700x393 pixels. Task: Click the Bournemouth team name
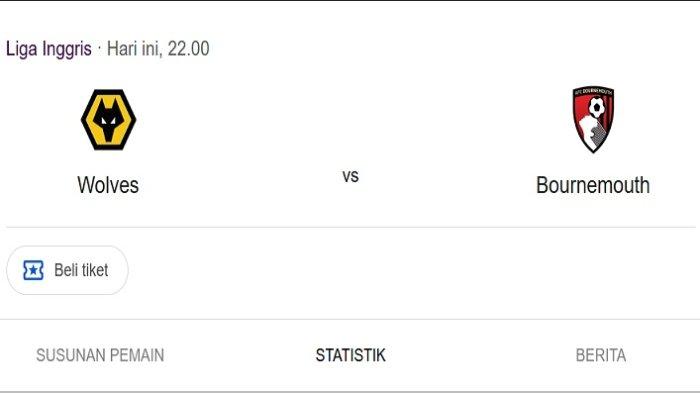[593, 185]
